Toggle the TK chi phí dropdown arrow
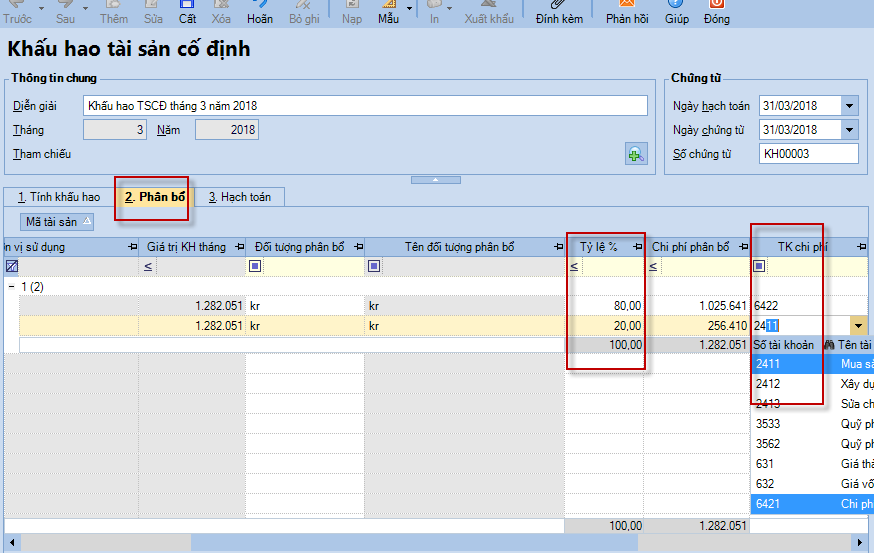Viewport: 874px width, 553px height. [x=858, y=326]
